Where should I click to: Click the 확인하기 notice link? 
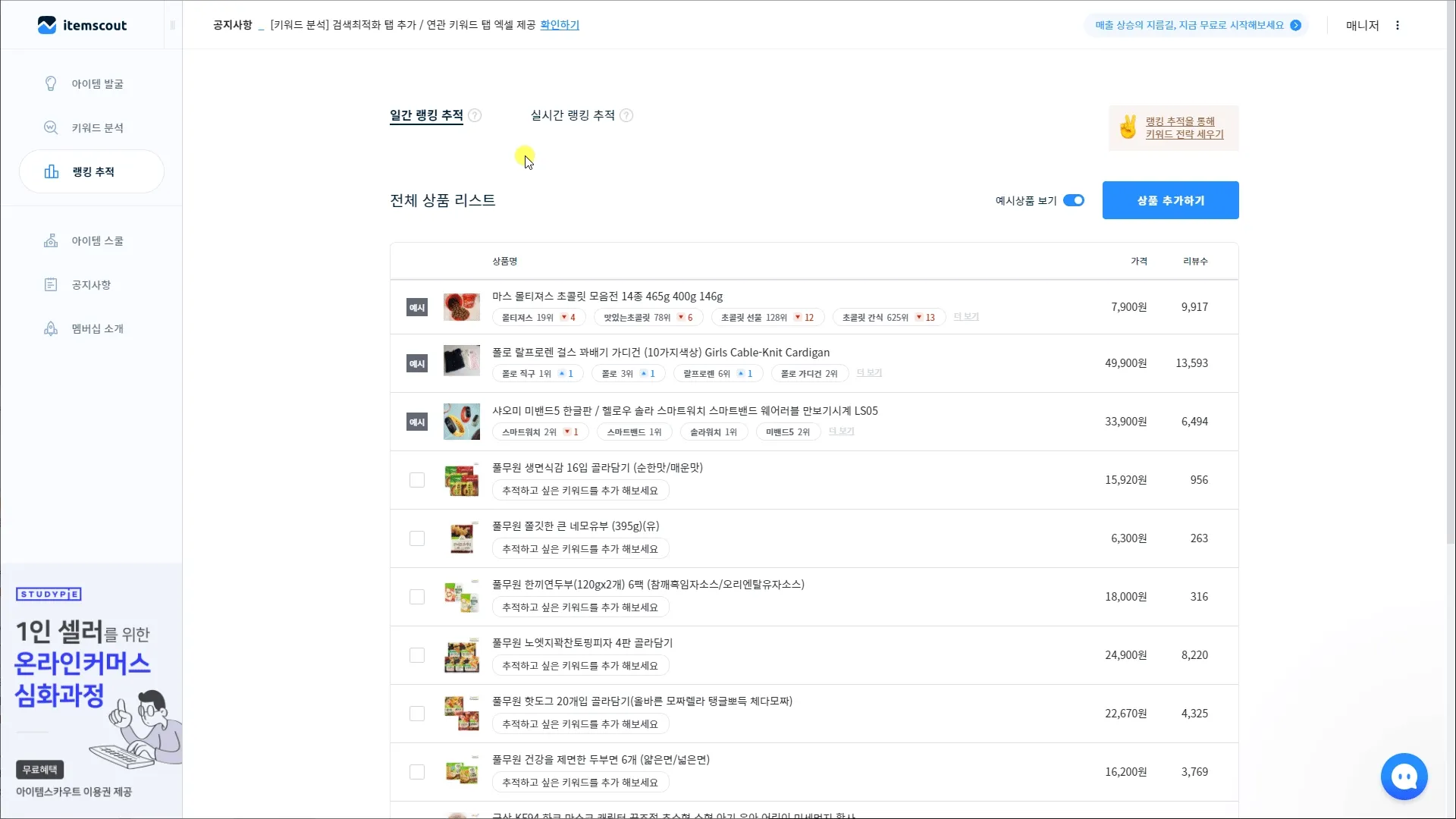pos(560,25)
